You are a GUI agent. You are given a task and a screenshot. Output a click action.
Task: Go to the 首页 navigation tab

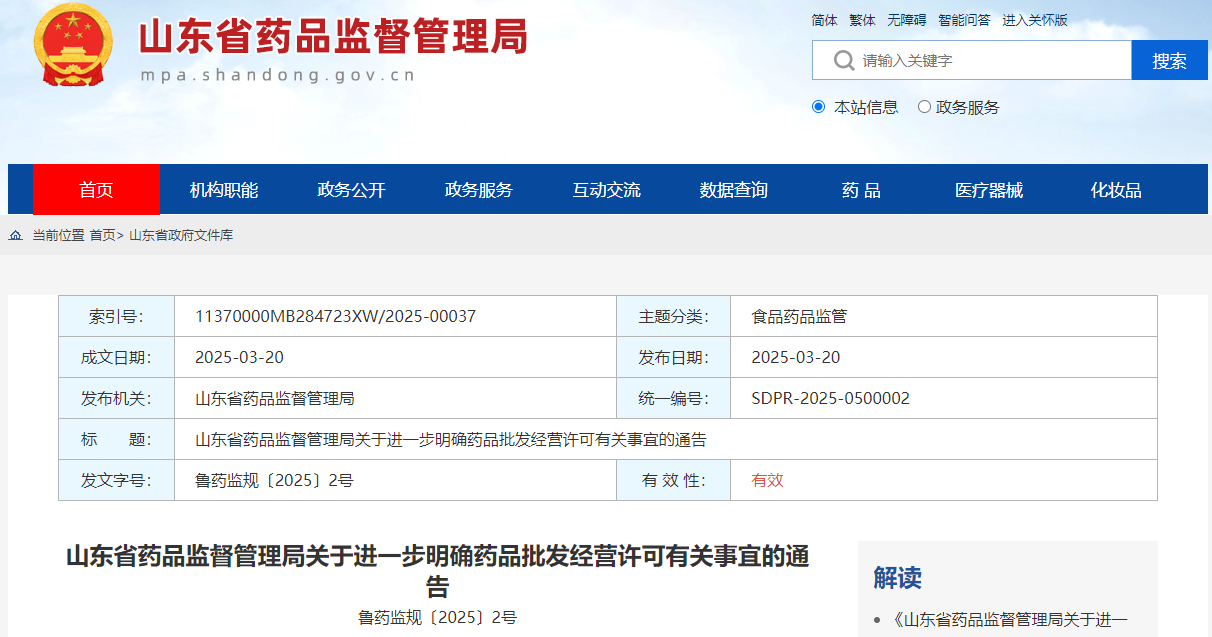[96, 190]
